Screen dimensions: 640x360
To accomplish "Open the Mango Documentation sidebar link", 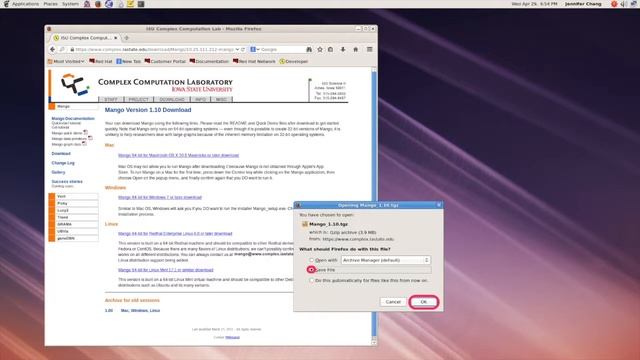I will point(73,118).
